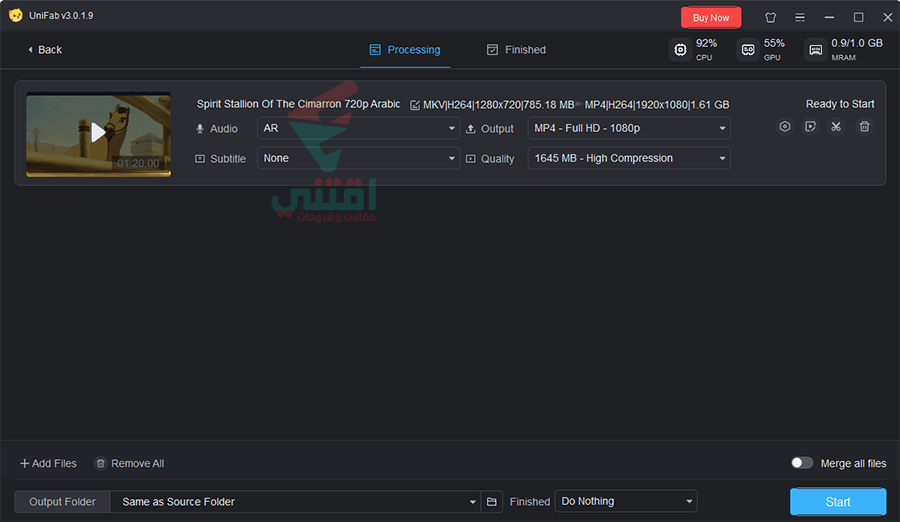This screenshot has height=522, width=900.
Task: Click the MKV 1280x720 source info
Action: 498,105
